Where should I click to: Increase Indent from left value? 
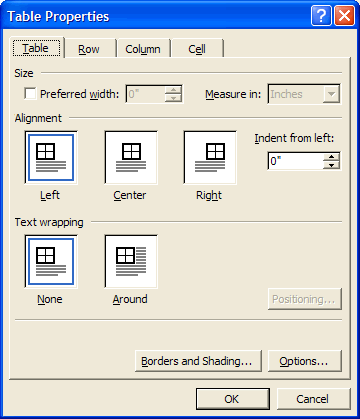click(331, 157)
